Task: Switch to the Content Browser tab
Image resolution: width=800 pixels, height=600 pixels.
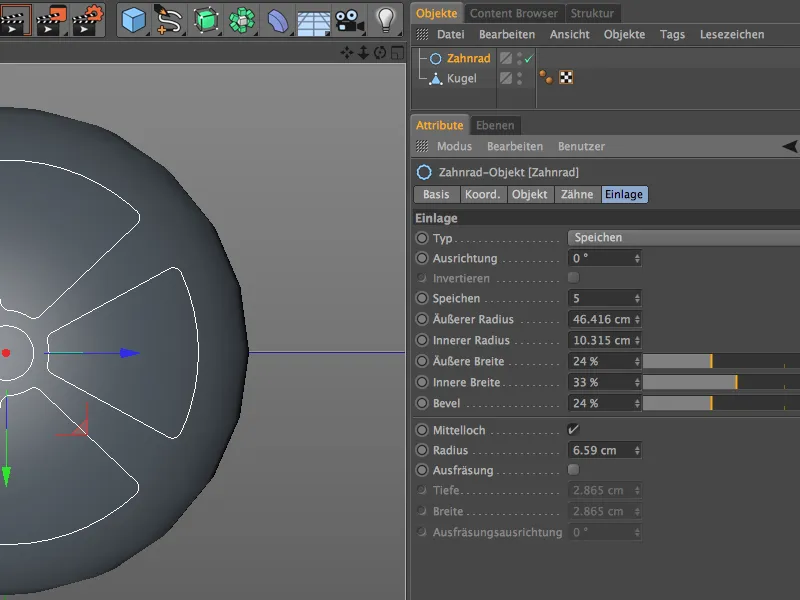Action: (514, 13)
